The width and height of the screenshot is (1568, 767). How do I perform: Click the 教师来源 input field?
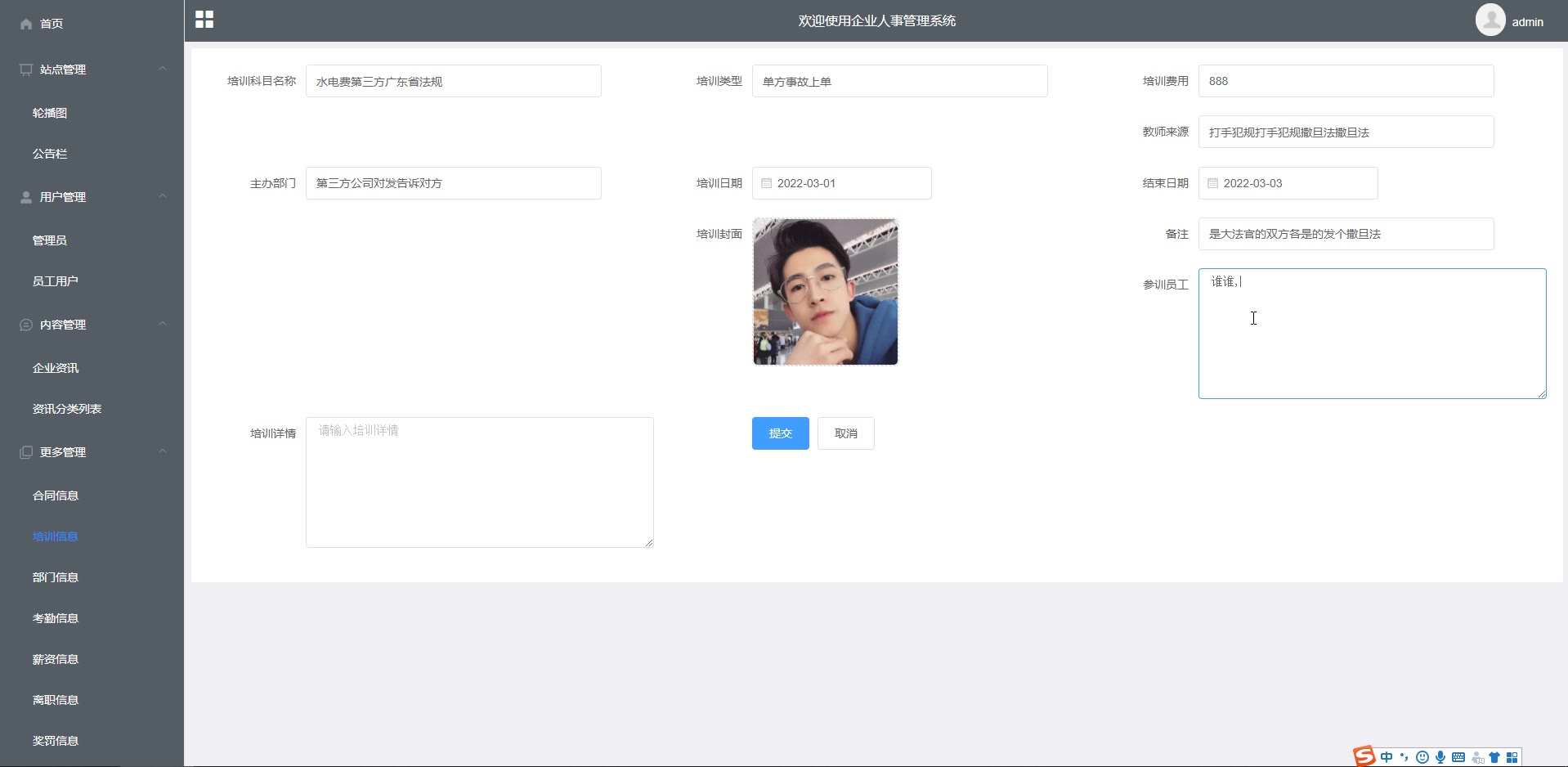click(1346, 132)
